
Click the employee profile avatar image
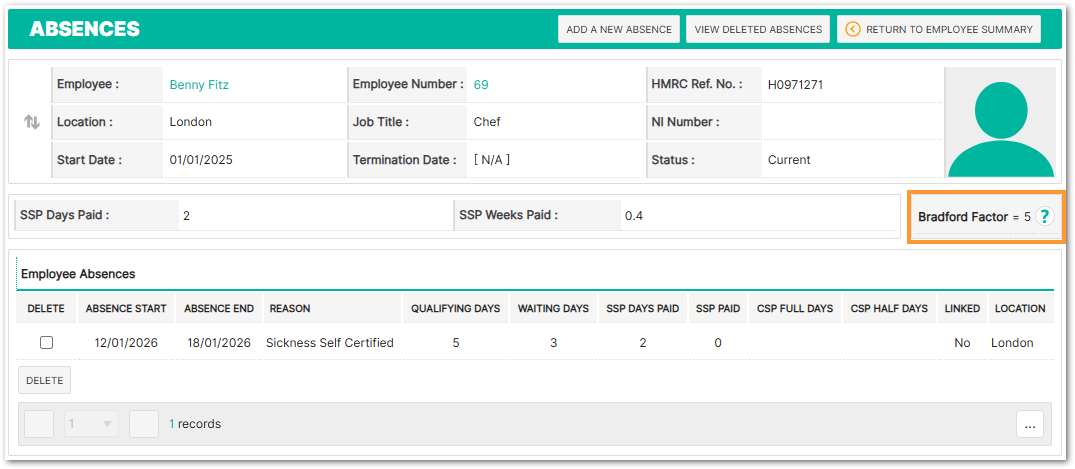click(x=1000, y=123)
